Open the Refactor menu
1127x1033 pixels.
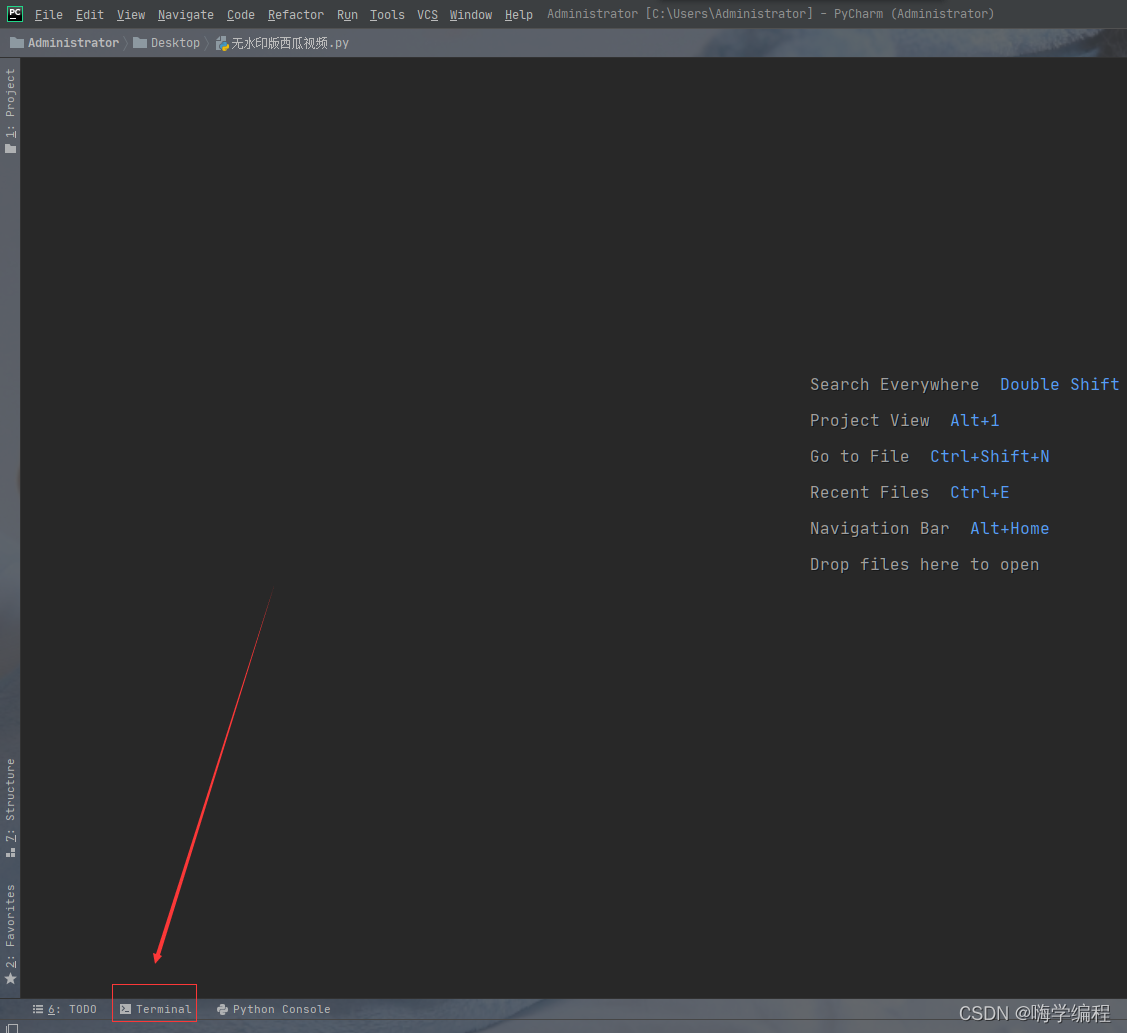pyautogui.click(x=295, y=14)
